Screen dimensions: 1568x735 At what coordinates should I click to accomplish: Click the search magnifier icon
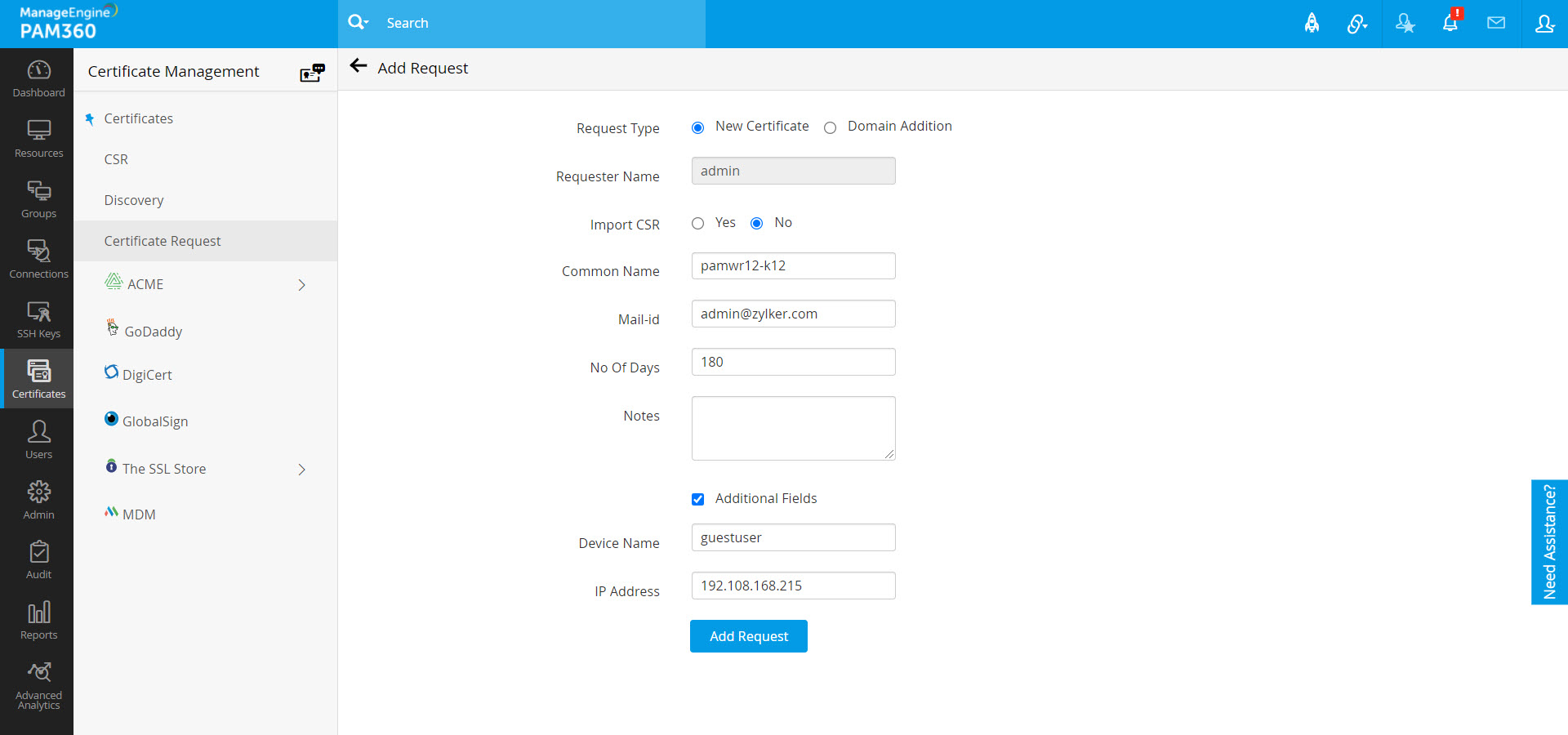pos(358,23)
